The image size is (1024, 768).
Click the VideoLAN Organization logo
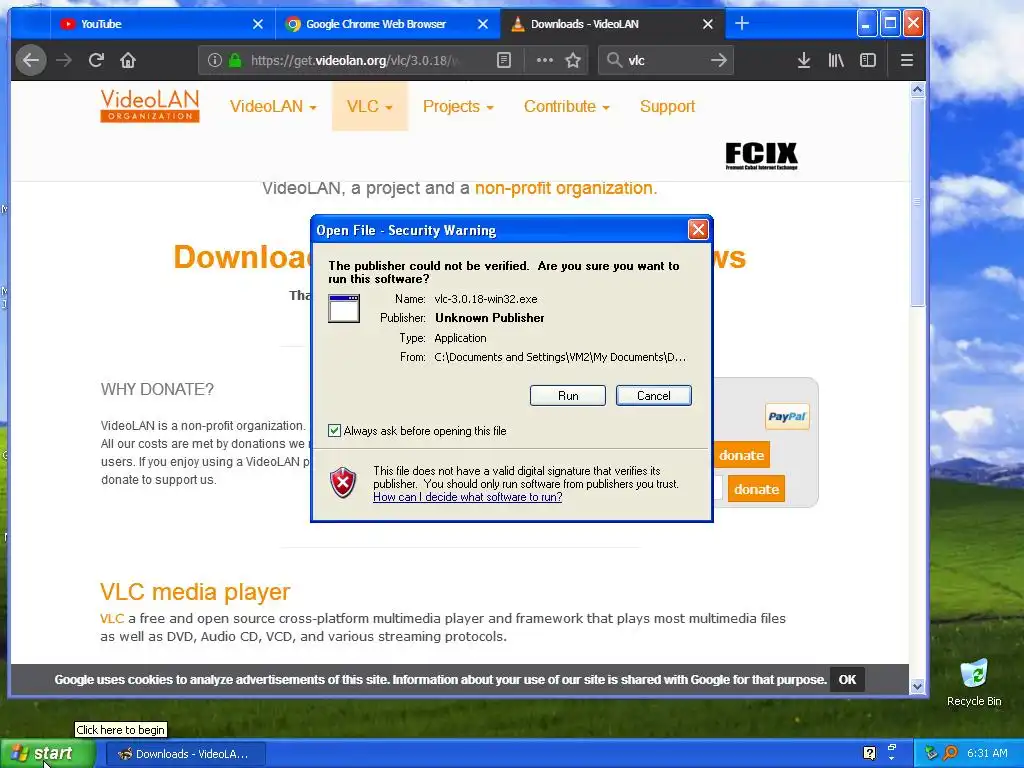[150, 106]
